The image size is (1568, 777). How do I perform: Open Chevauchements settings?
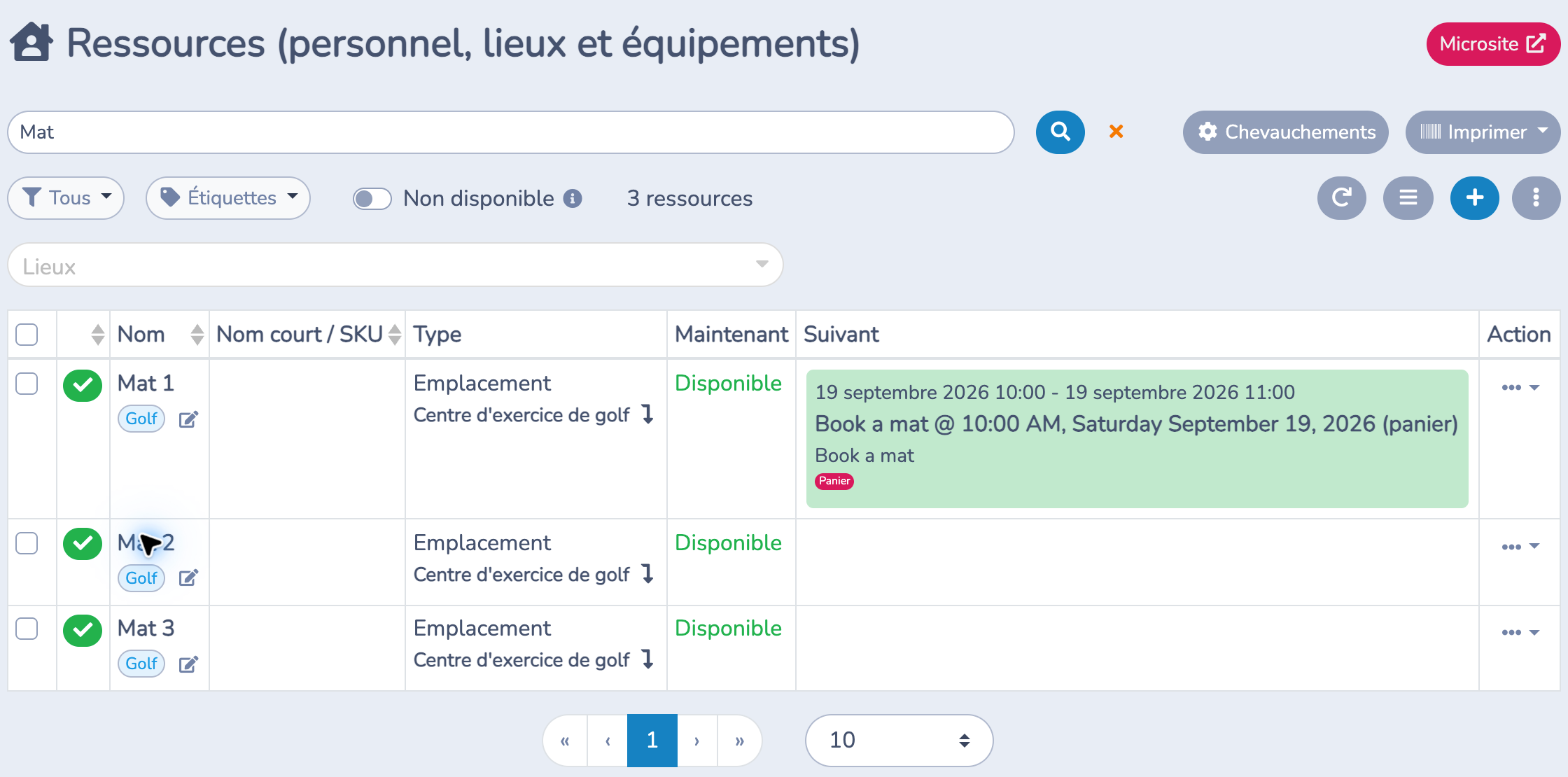[1286, 132]
